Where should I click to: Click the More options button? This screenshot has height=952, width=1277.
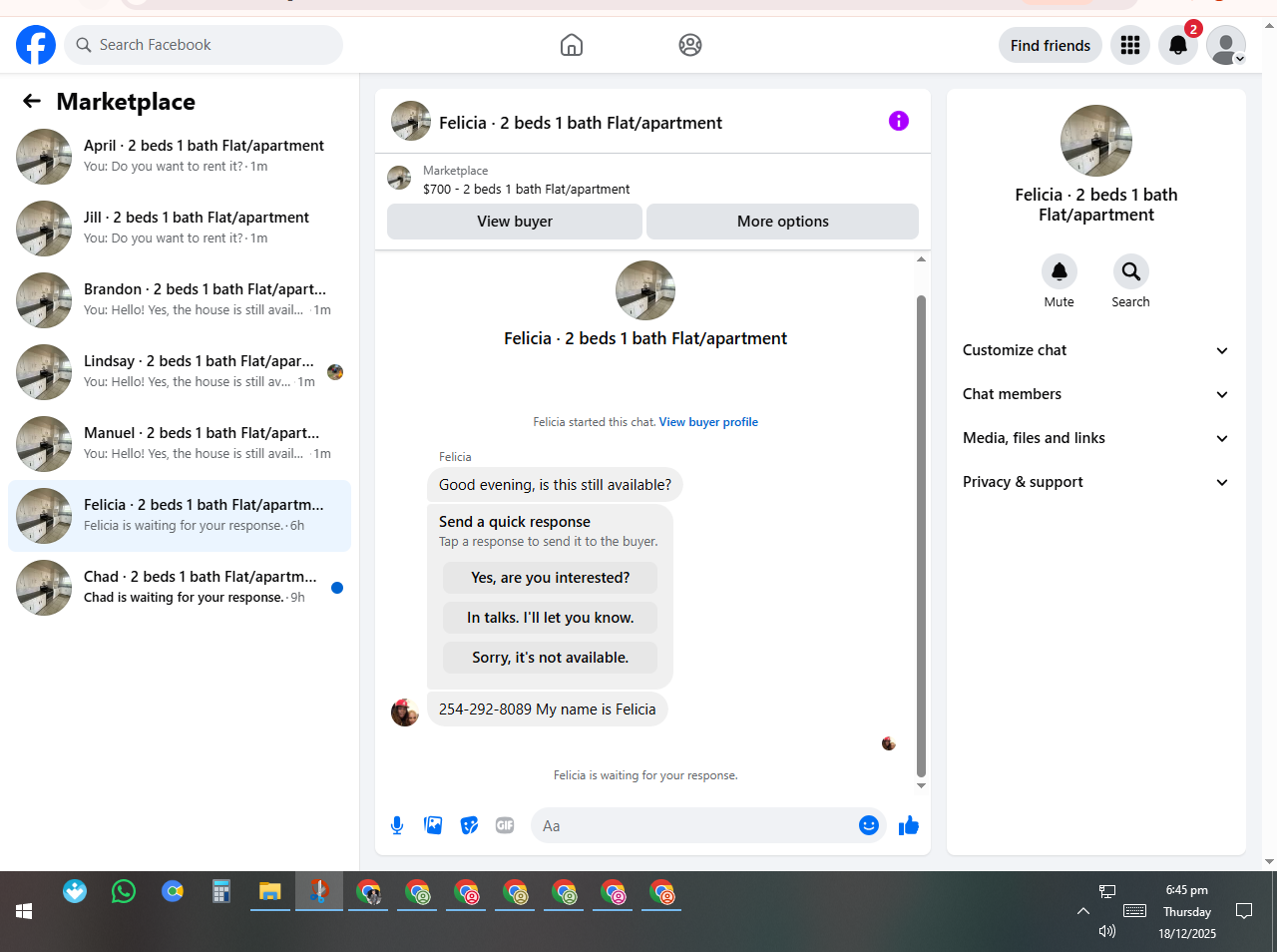tap(783, 222)
